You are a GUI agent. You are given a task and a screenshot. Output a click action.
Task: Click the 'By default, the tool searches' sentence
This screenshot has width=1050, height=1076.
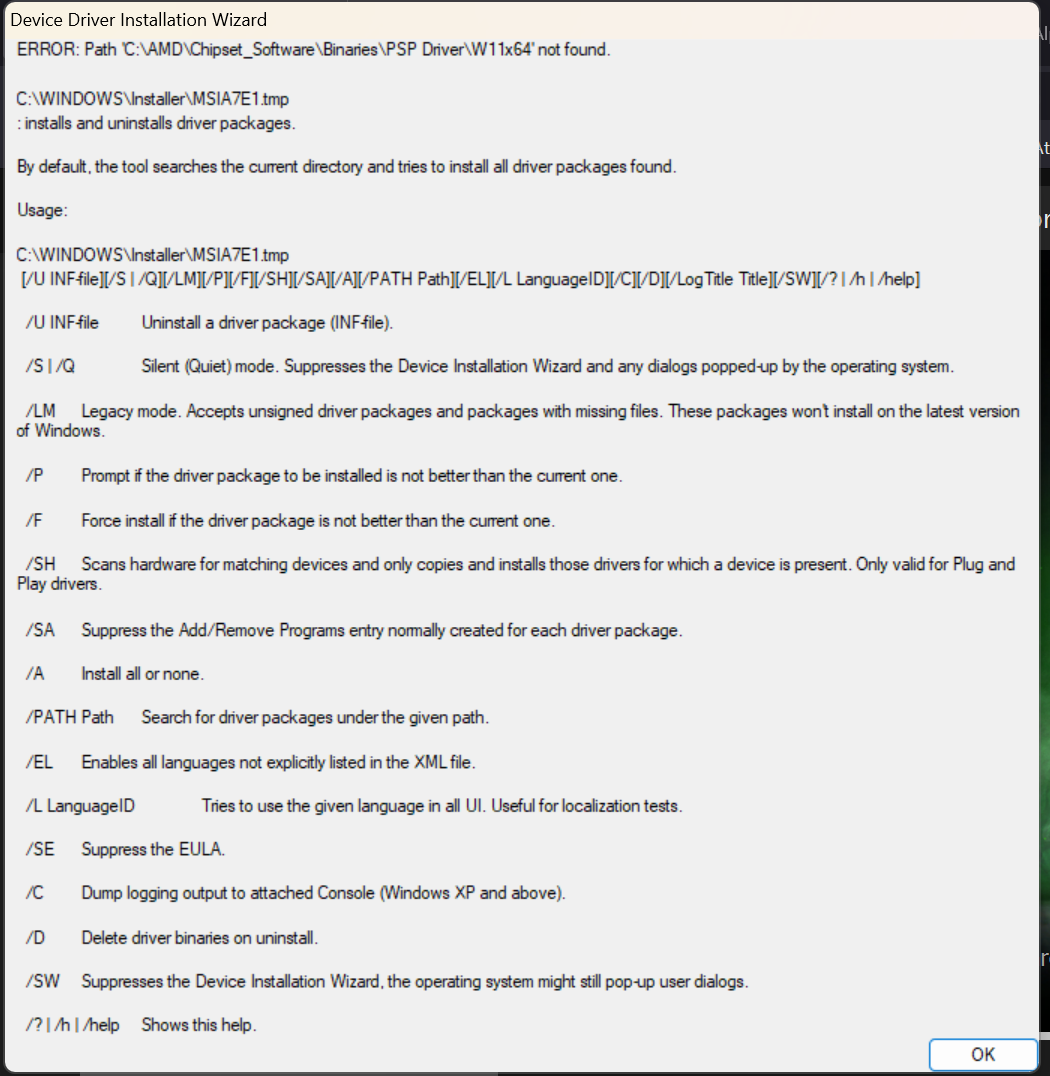click(347, 167)
